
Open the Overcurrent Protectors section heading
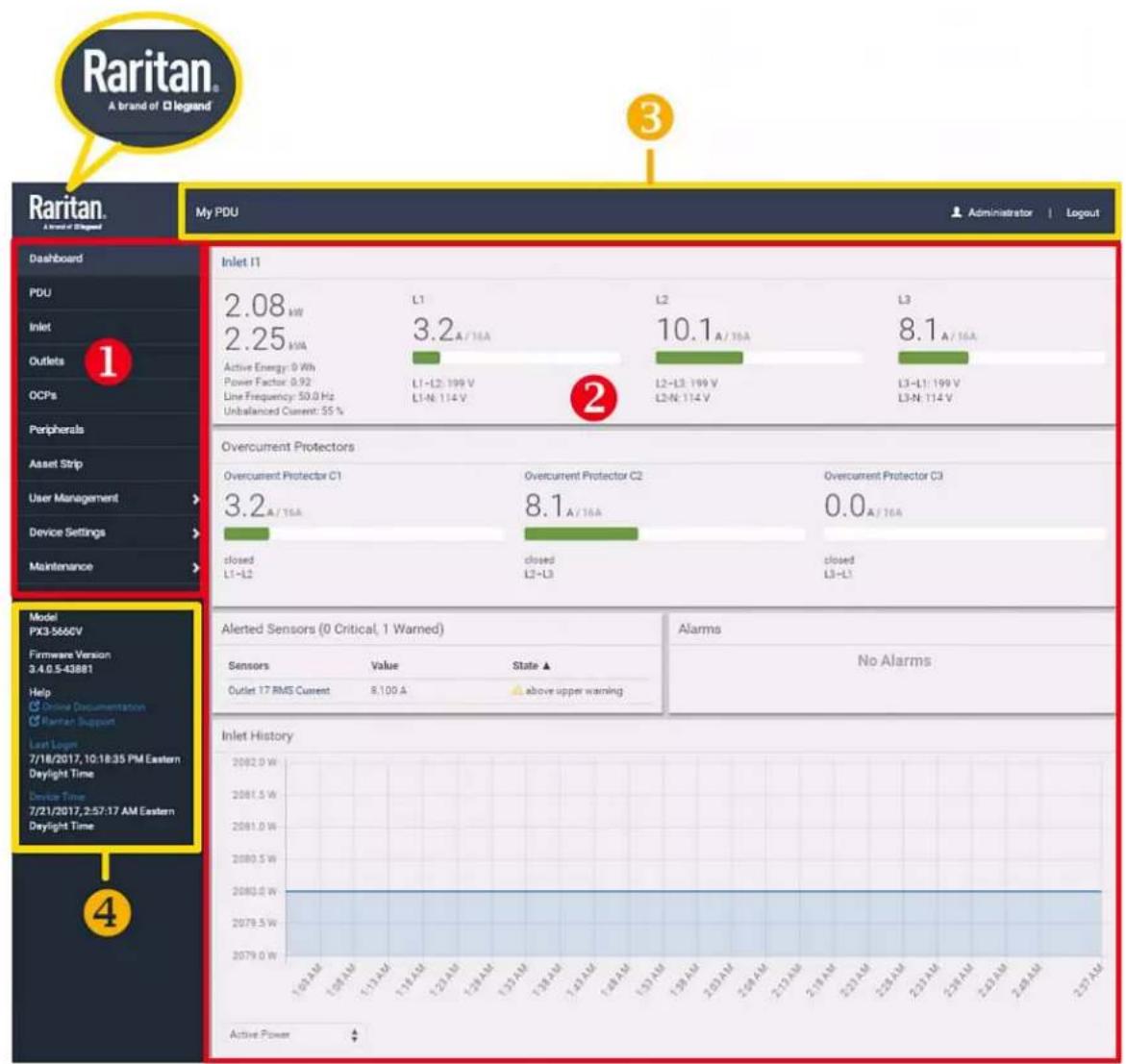pos(288,447)
